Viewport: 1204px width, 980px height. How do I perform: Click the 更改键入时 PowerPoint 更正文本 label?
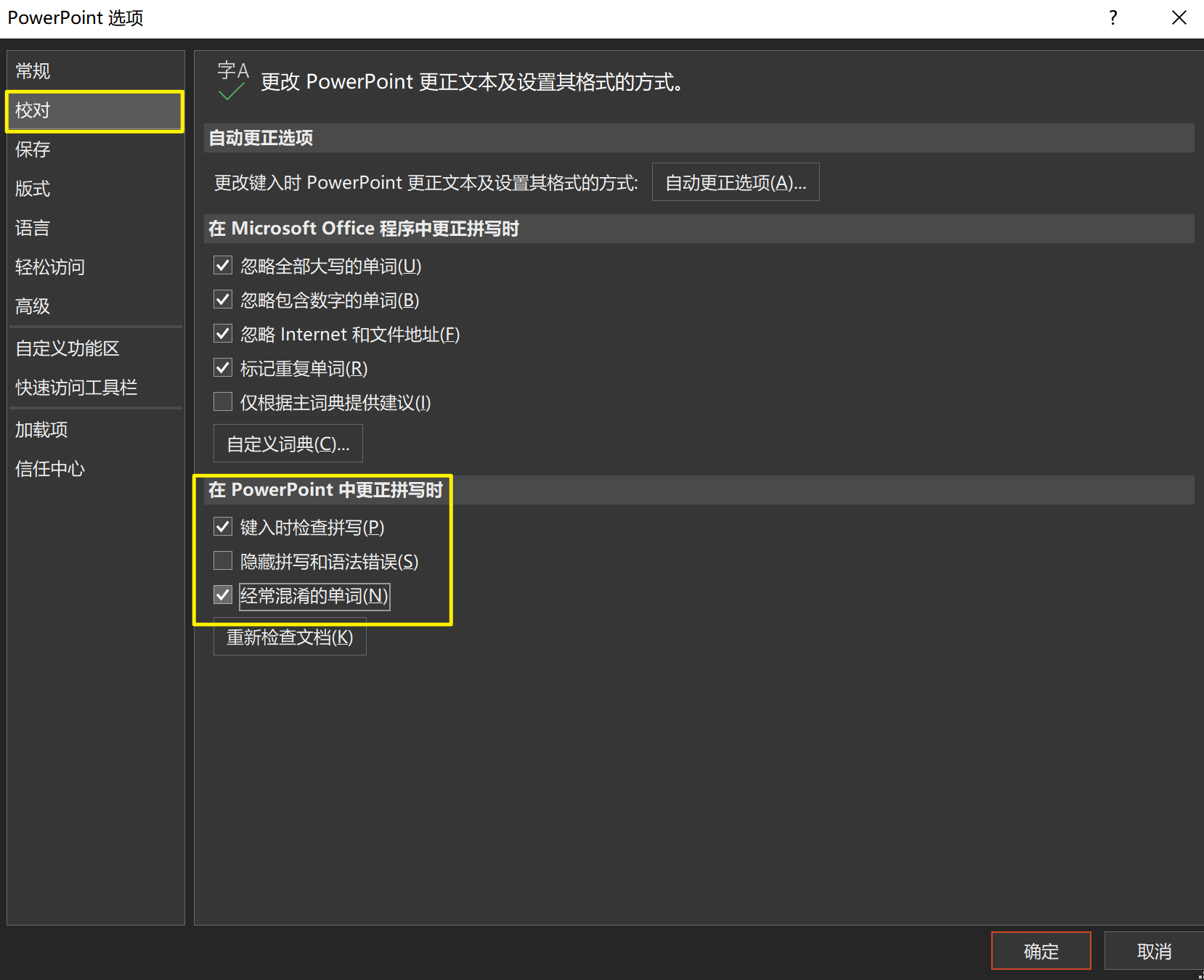pyautogui.click(x=426, y=183)
